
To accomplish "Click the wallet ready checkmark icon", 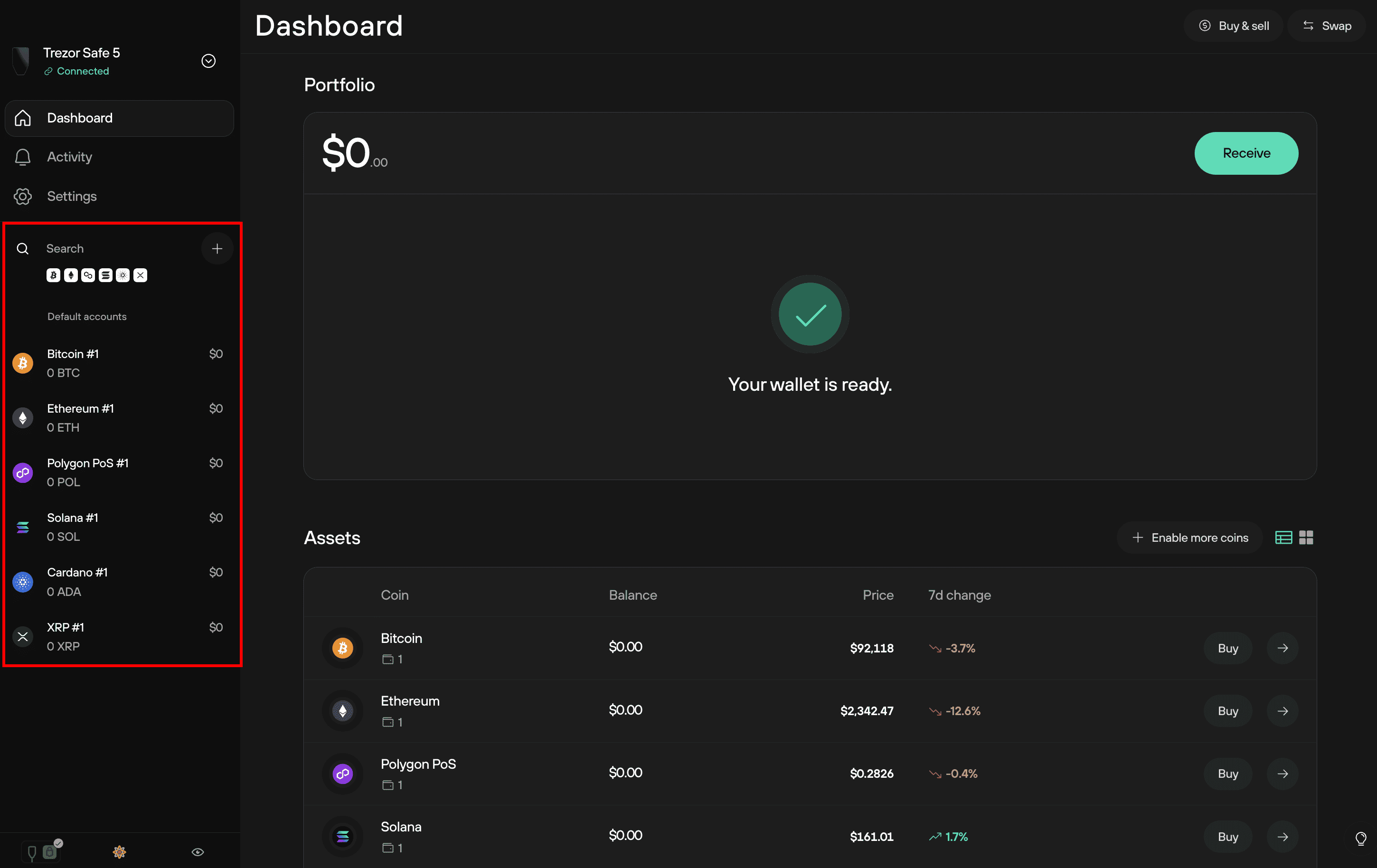I will 810,314.
